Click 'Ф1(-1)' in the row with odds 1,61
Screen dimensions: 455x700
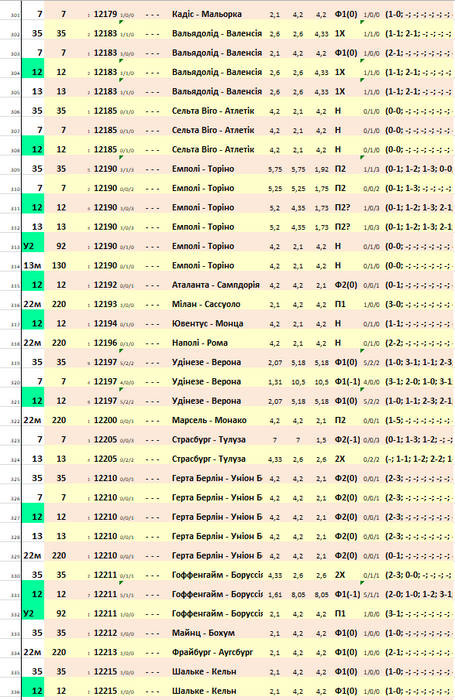tap(347, 594)
